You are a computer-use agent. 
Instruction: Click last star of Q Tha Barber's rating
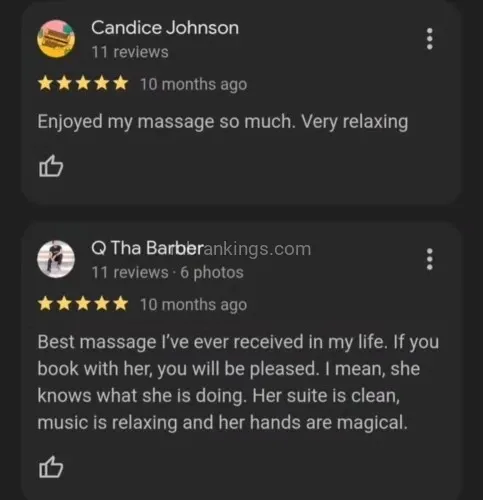[x=120, y=304]
